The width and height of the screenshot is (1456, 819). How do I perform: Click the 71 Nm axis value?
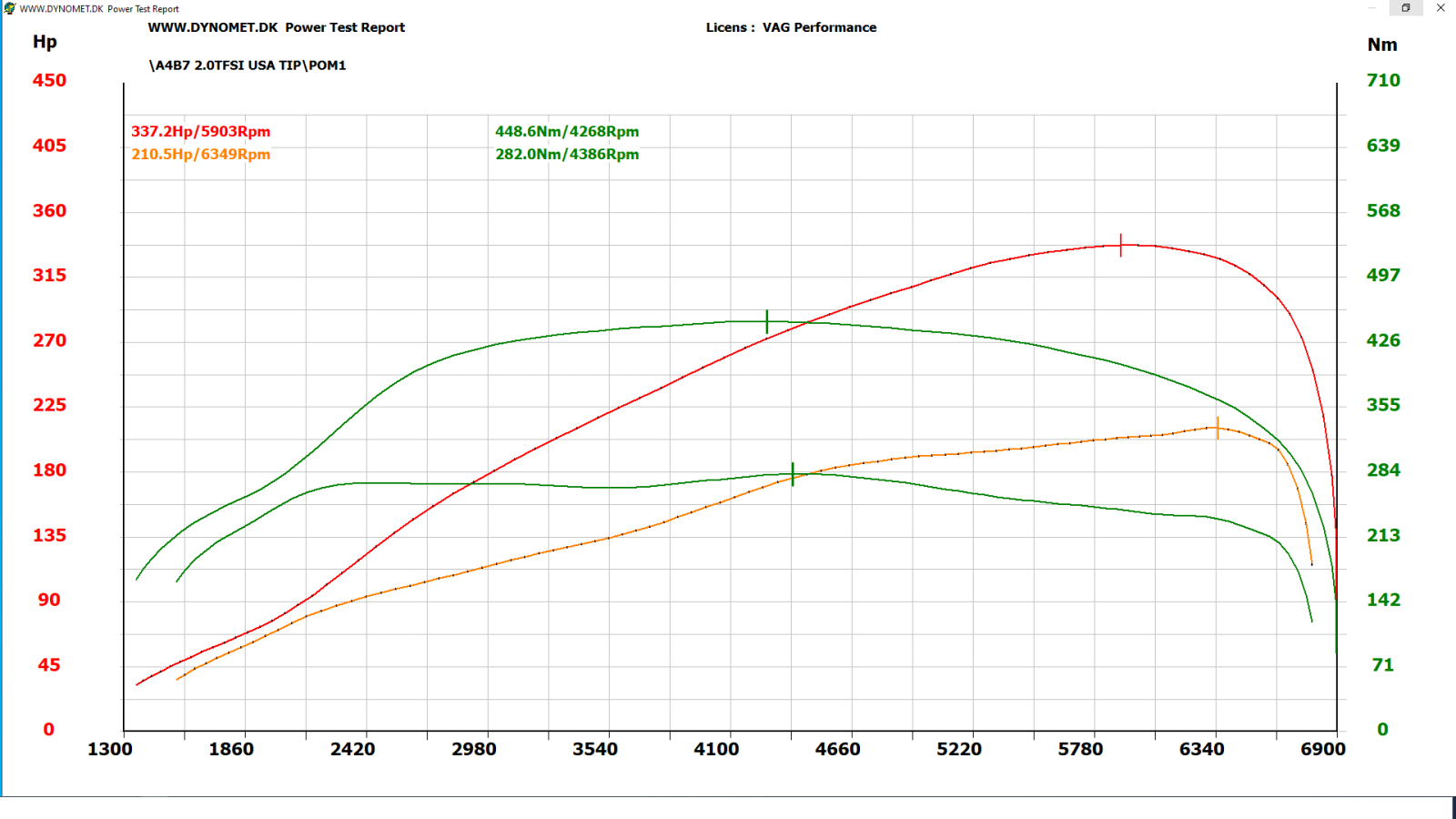(1383, 665)
